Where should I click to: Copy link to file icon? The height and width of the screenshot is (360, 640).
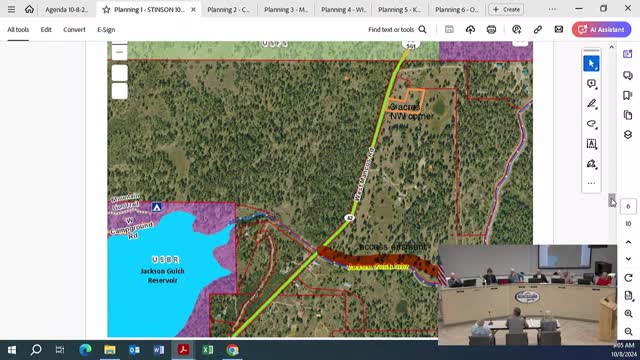click(538, 29)
